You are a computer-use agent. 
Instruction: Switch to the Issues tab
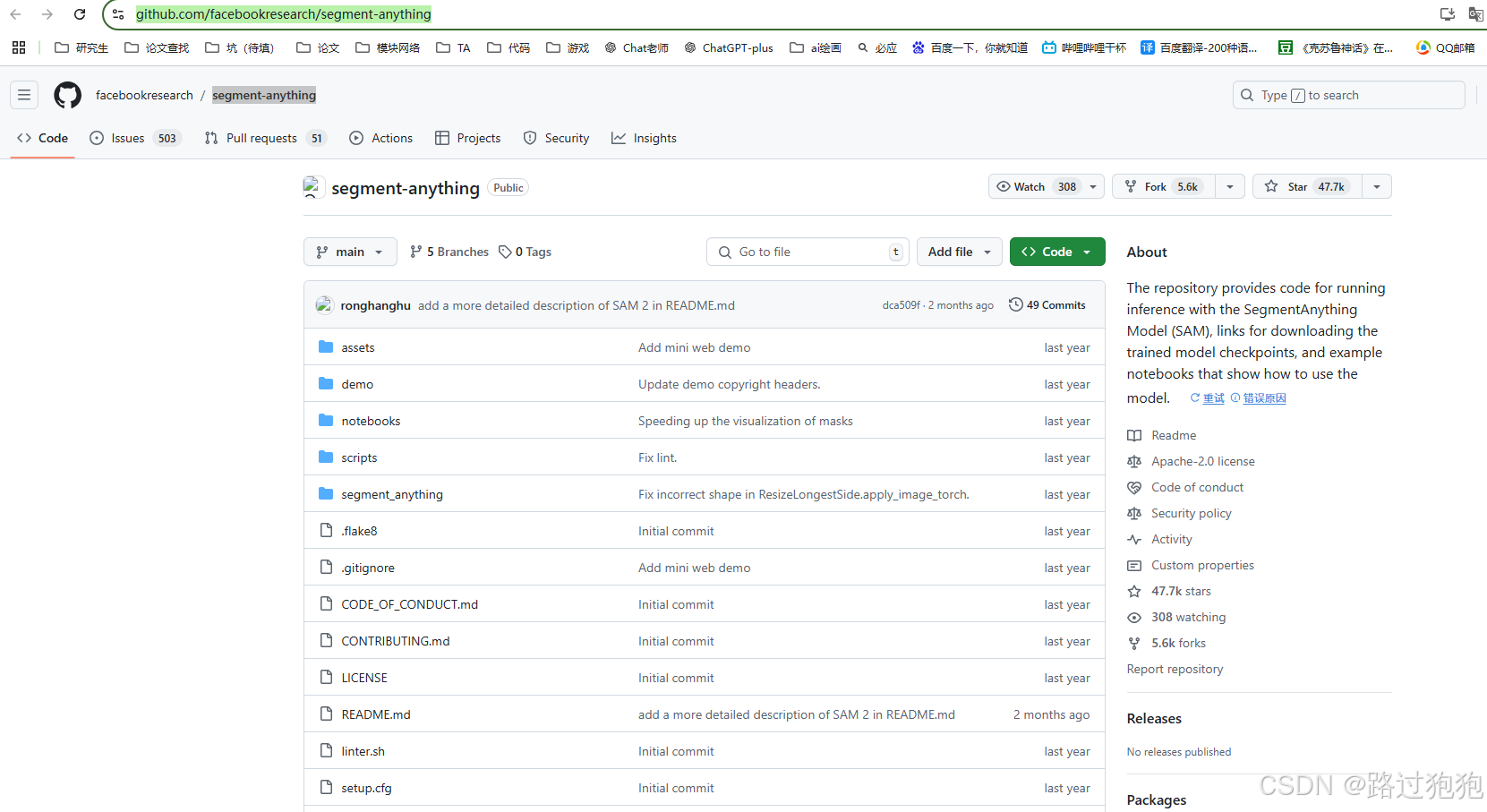coord(135,138)
